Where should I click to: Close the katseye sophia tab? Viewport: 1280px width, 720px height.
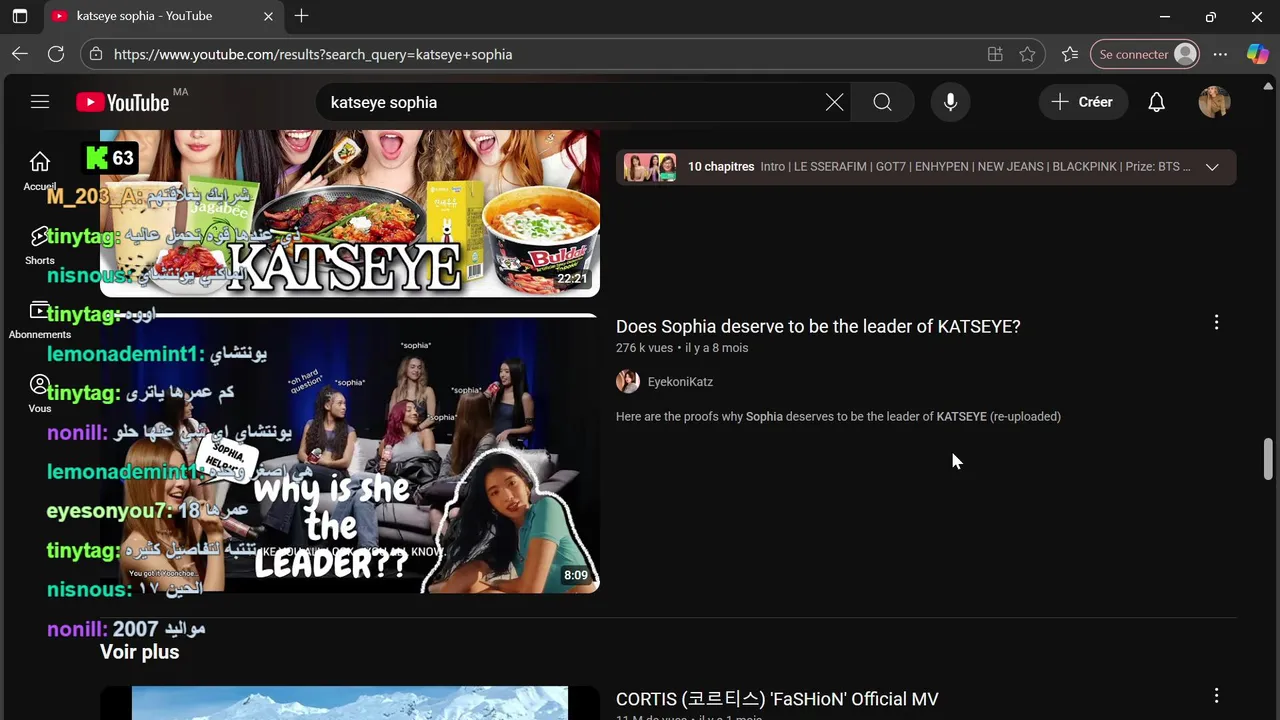[268, 16]
